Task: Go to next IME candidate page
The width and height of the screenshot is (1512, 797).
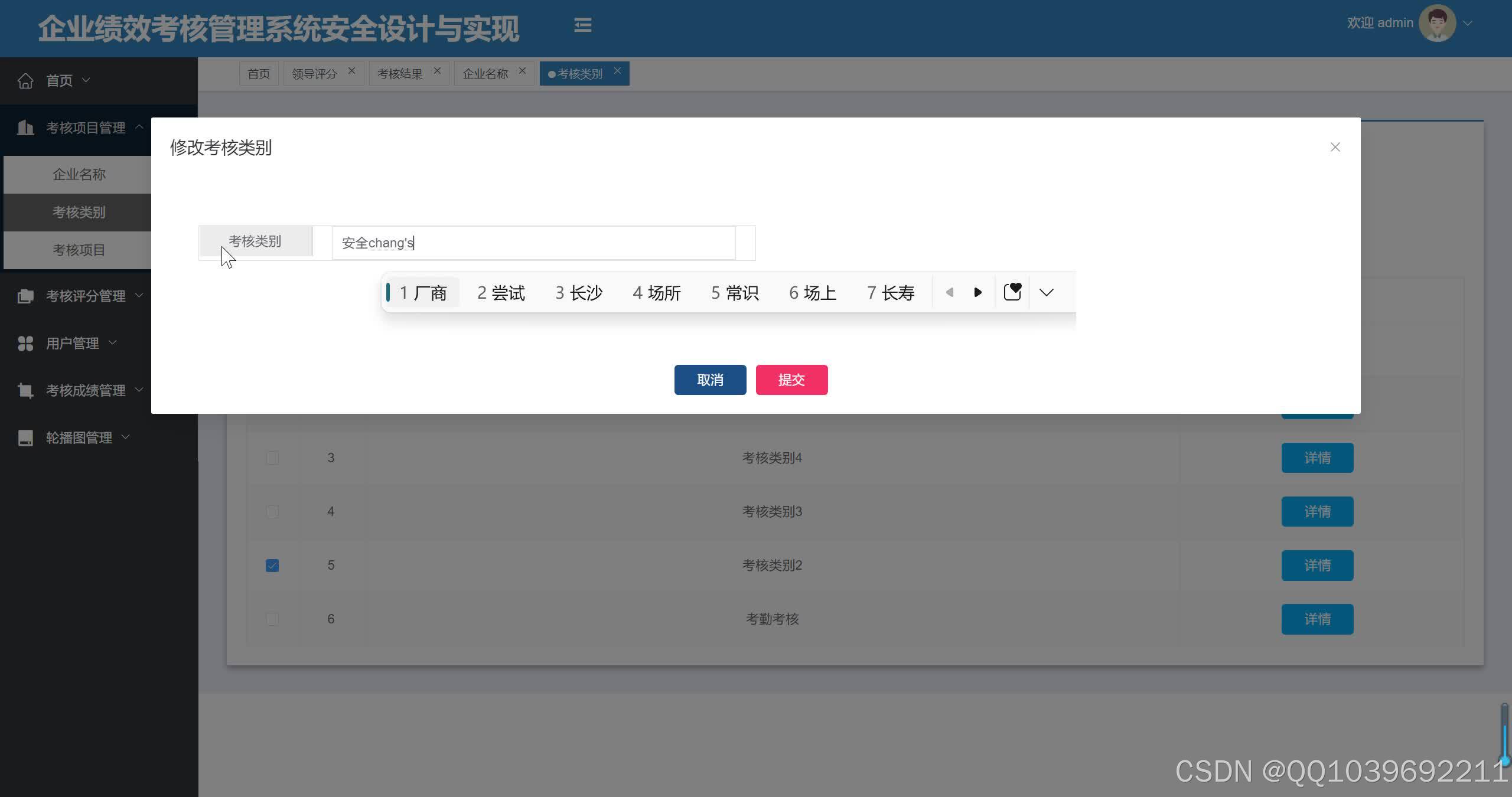Action: pyautogui.click(x=978, y=292)
